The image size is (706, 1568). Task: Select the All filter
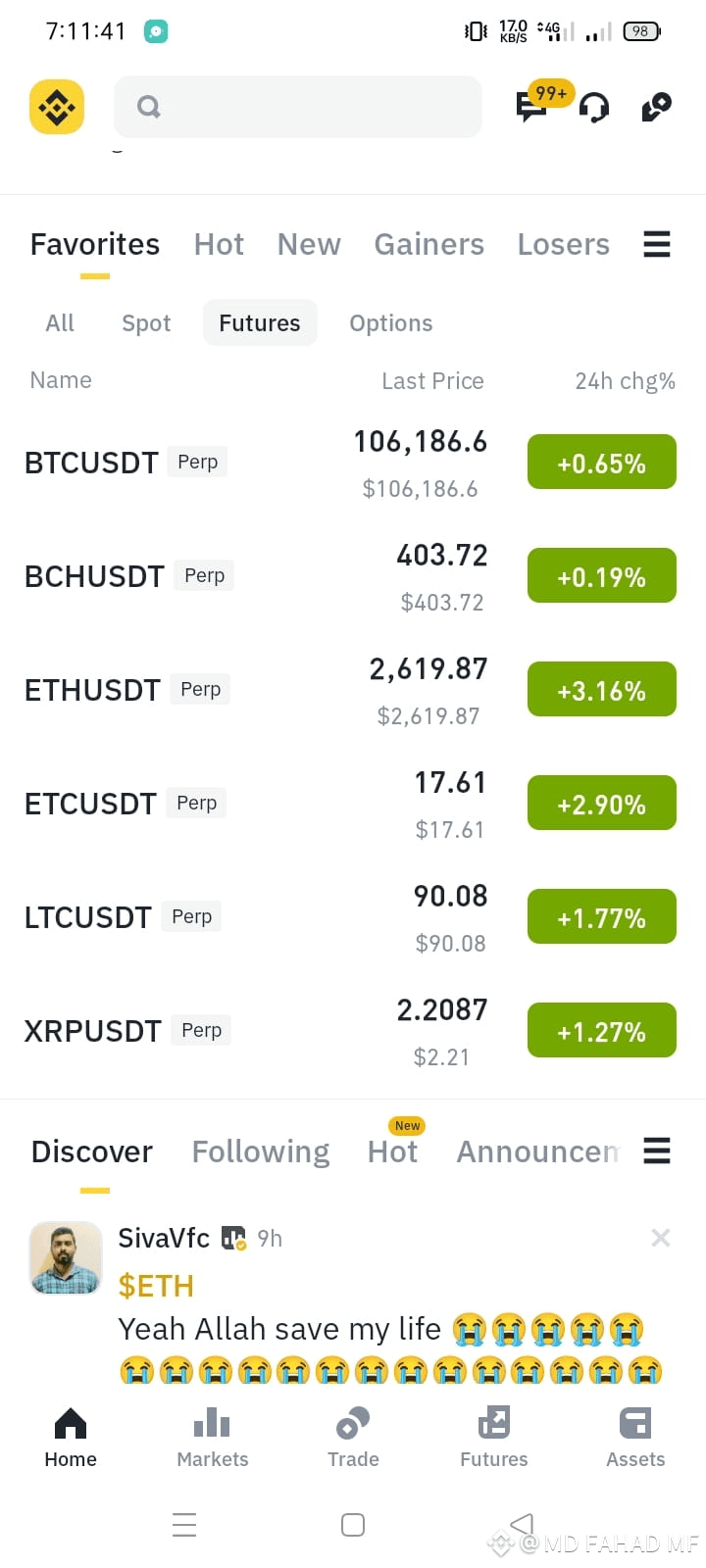coord(60,323)
